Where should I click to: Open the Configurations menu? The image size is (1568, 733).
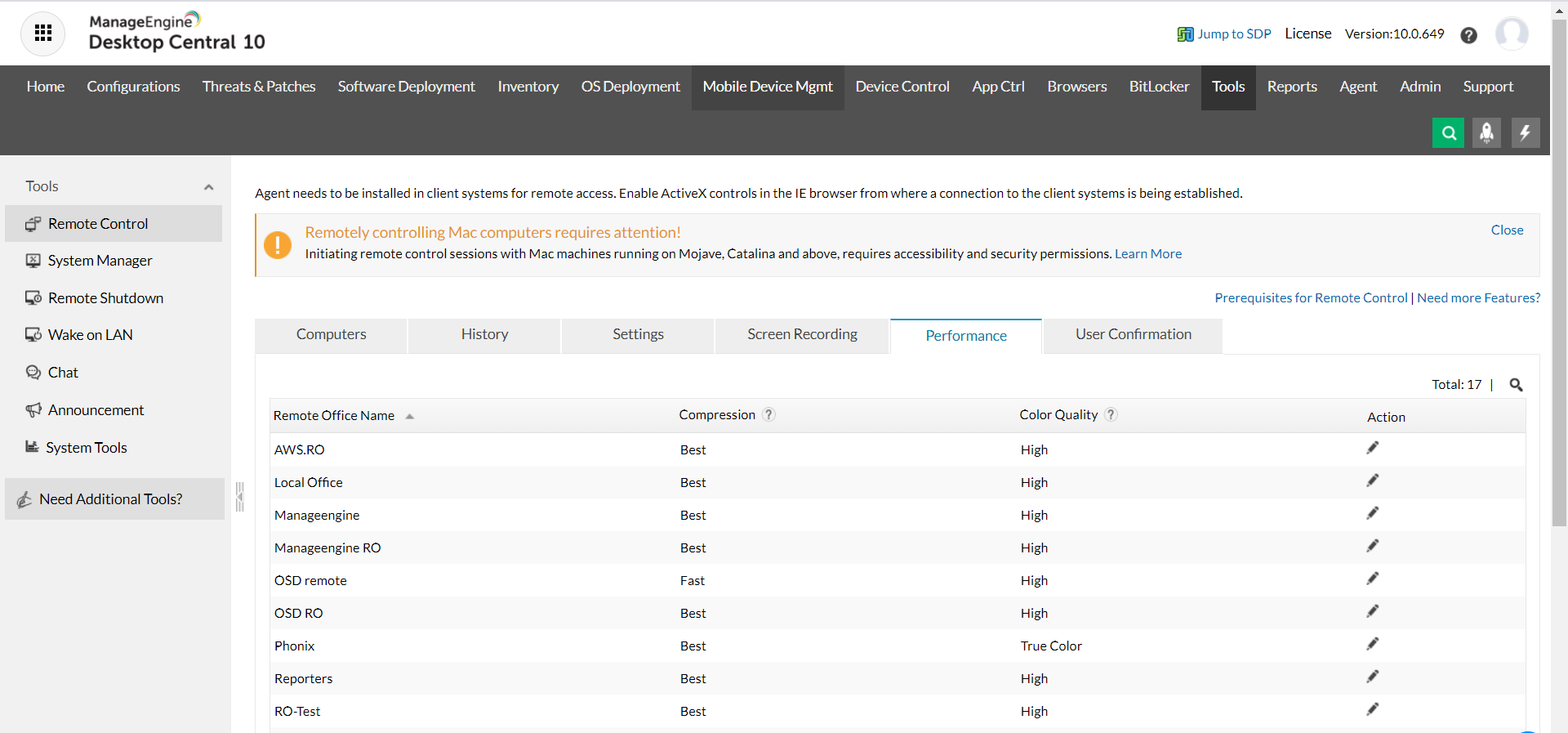coord(133,87)
